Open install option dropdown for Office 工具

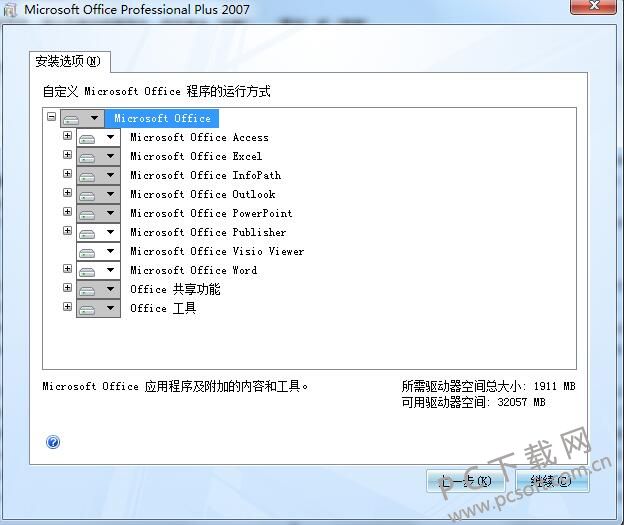pos(98,308)
